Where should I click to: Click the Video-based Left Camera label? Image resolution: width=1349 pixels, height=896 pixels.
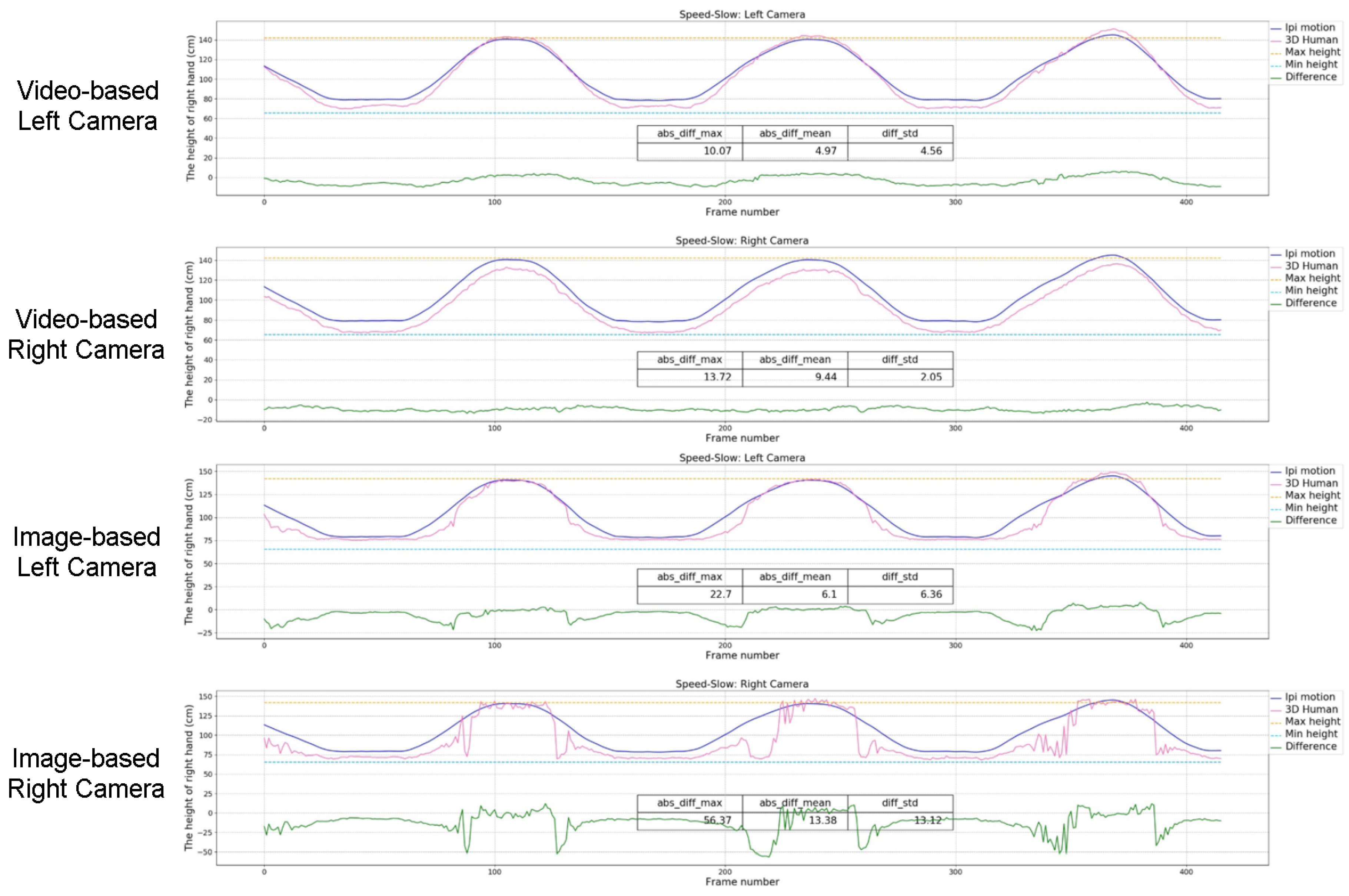[87, 106]
